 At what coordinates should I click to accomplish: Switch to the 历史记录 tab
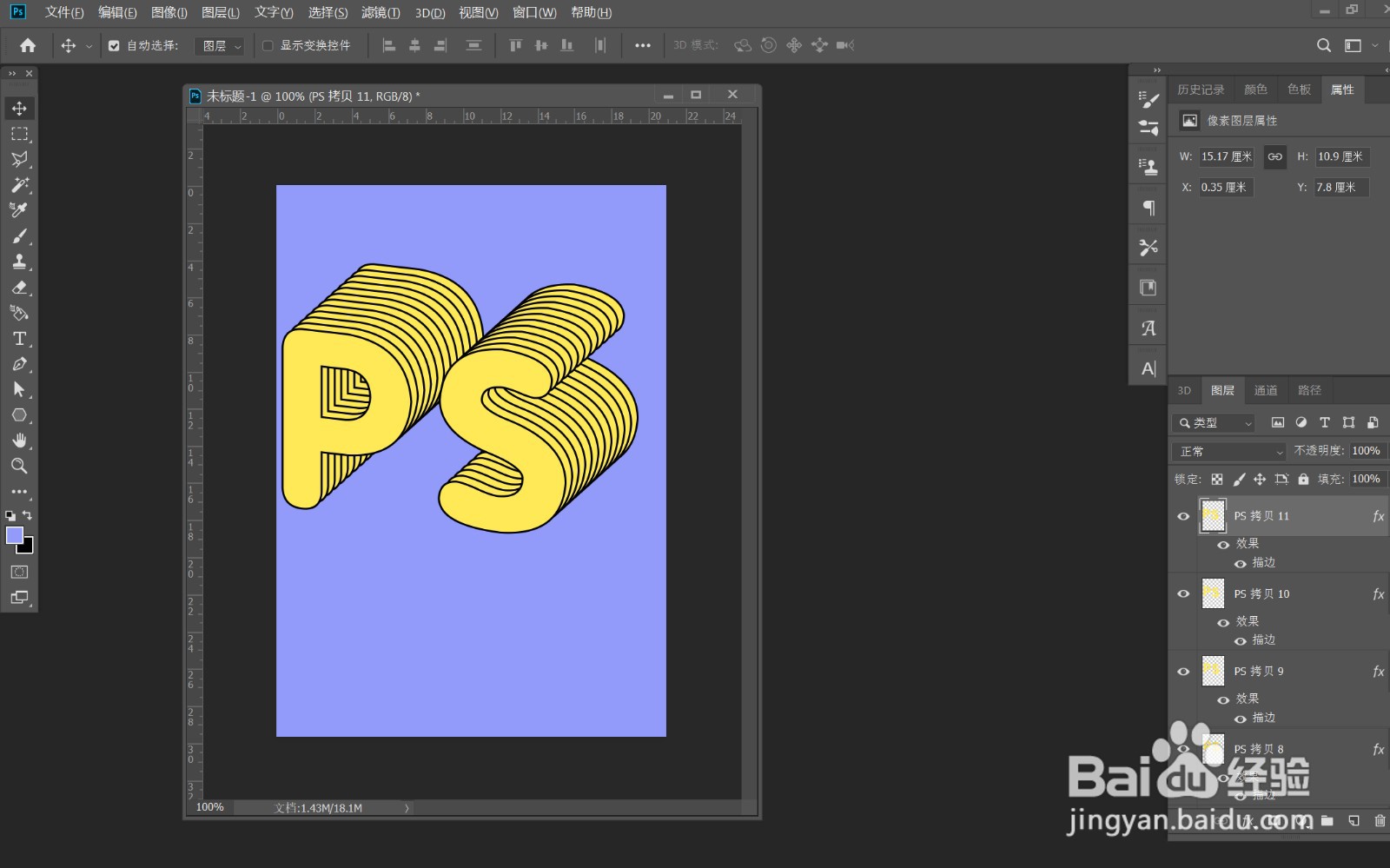tap(1201, 89)
